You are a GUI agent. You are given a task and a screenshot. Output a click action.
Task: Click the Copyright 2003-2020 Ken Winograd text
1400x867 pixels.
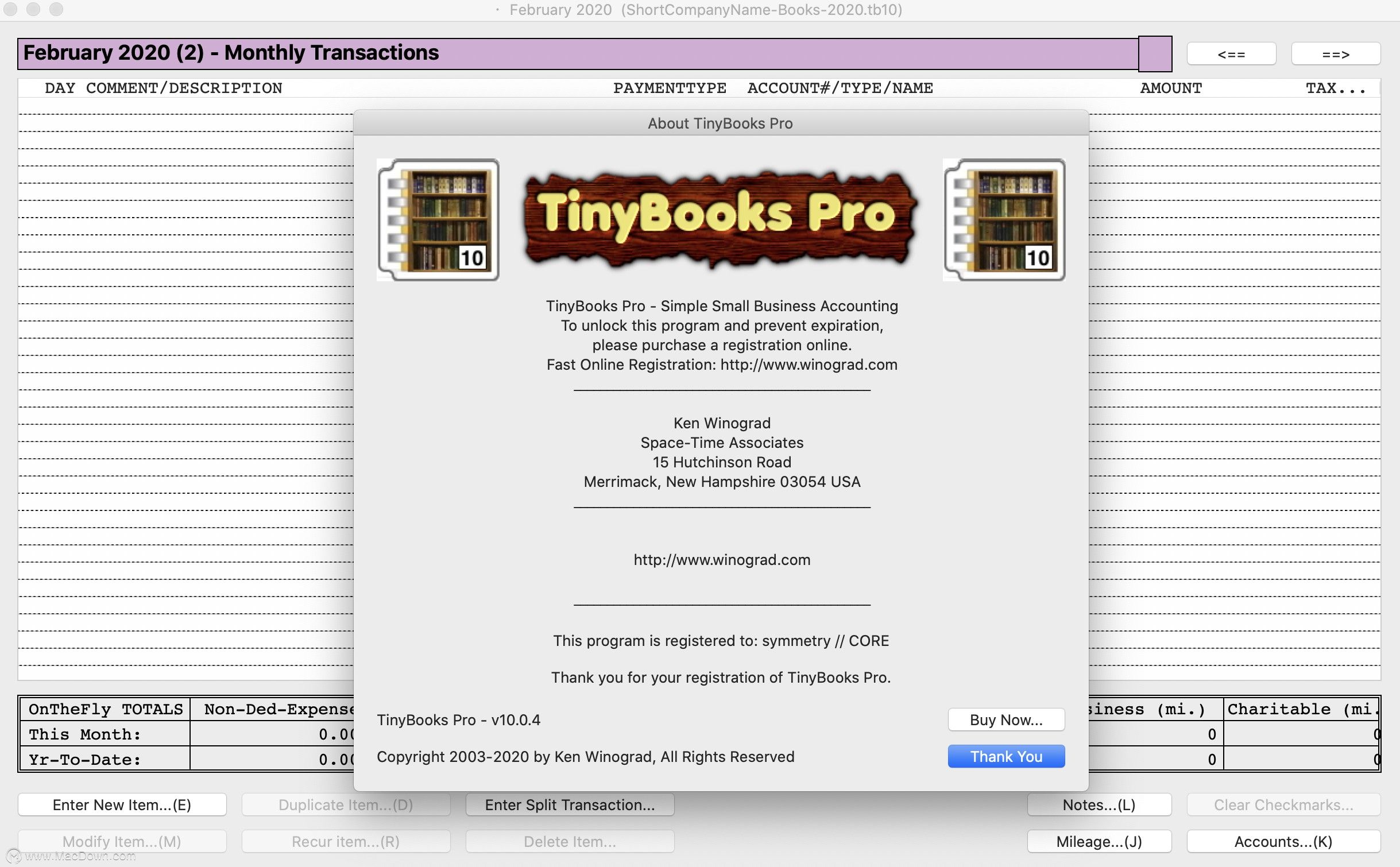coord(585,757)
